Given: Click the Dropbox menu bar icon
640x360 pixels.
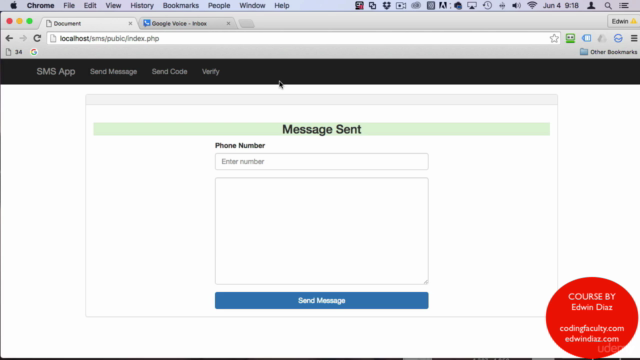Looking at the screenshot, I should point(386,6).
